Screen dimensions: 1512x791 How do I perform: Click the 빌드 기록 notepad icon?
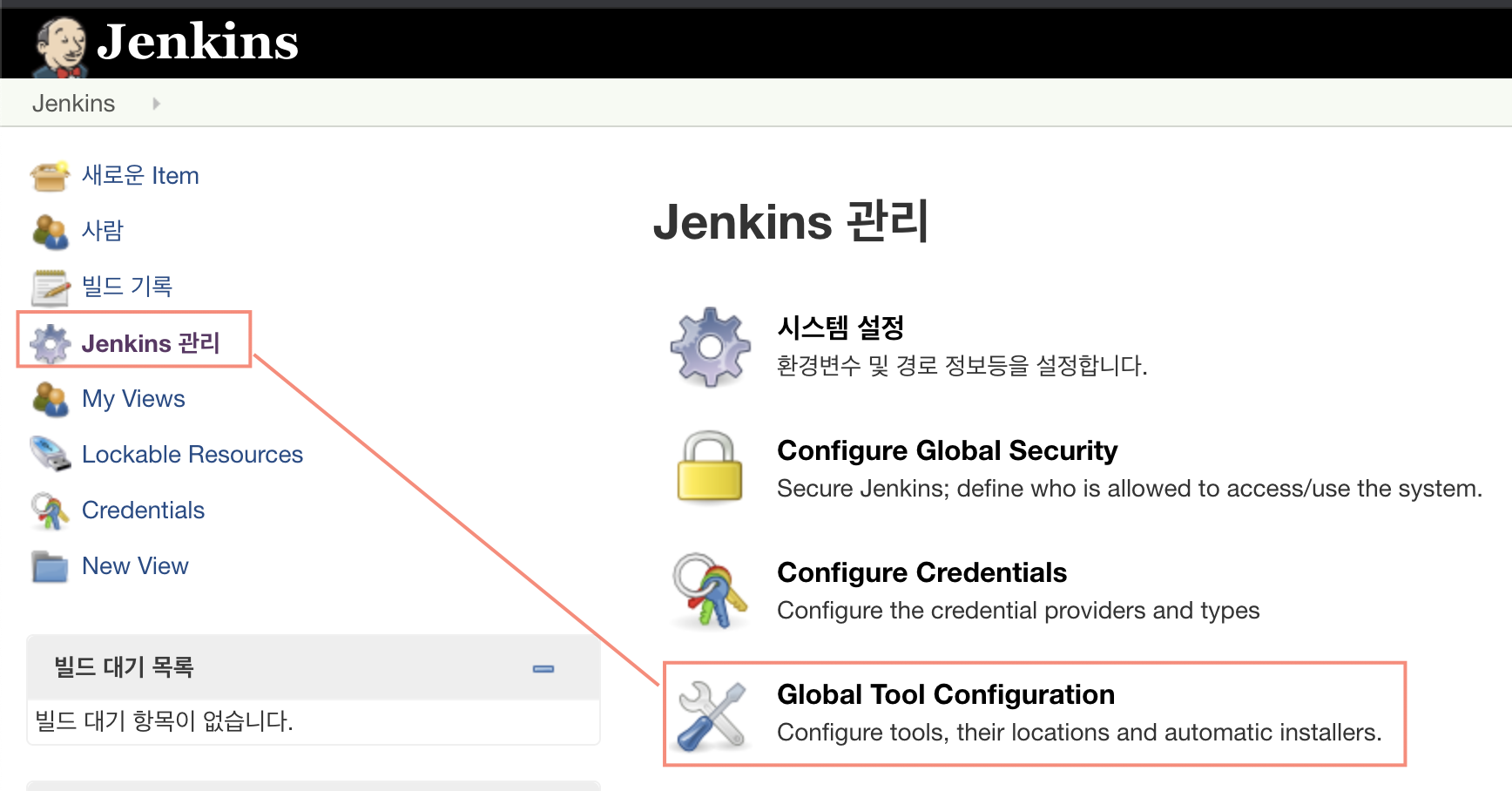click(50, 287)
